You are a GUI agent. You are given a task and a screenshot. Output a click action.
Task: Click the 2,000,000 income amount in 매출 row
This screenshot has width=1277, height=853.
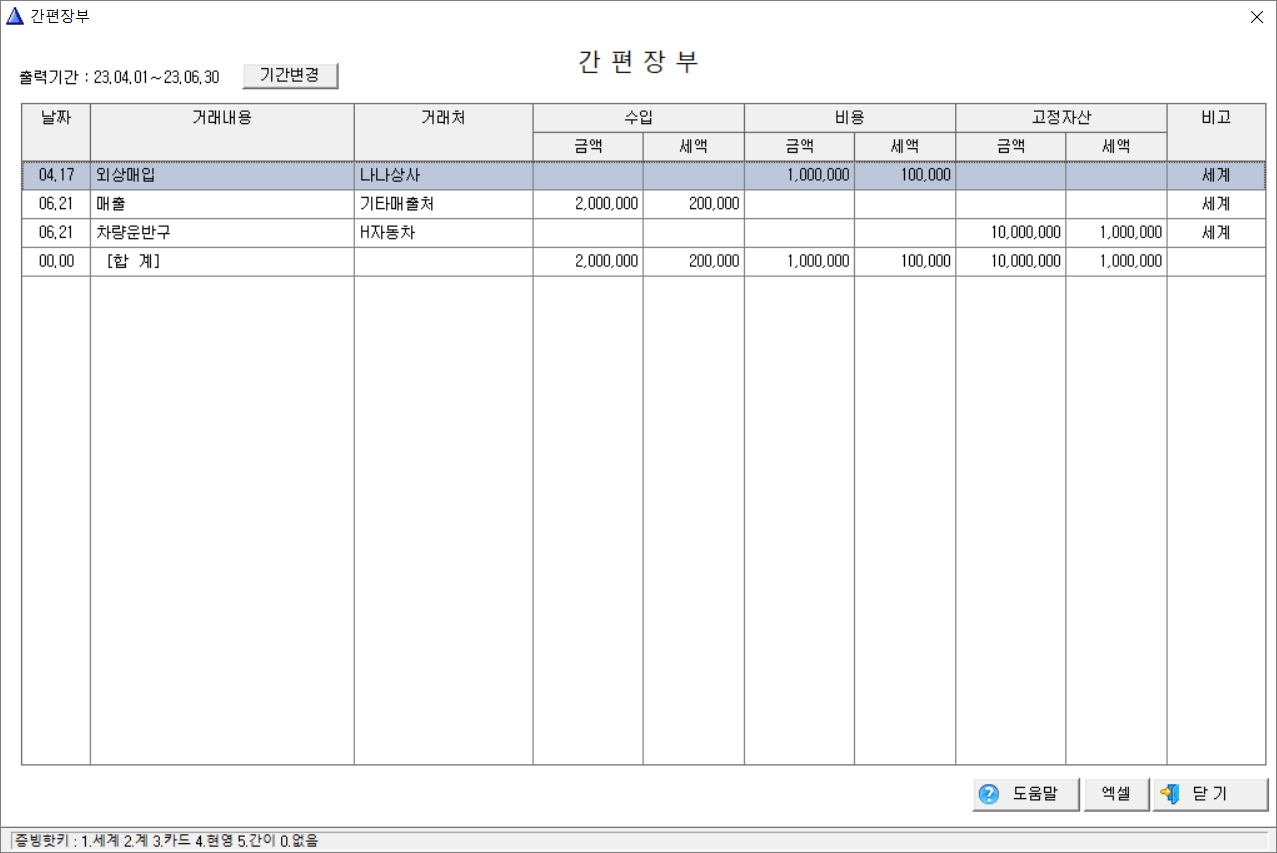(x=588, y=204)
